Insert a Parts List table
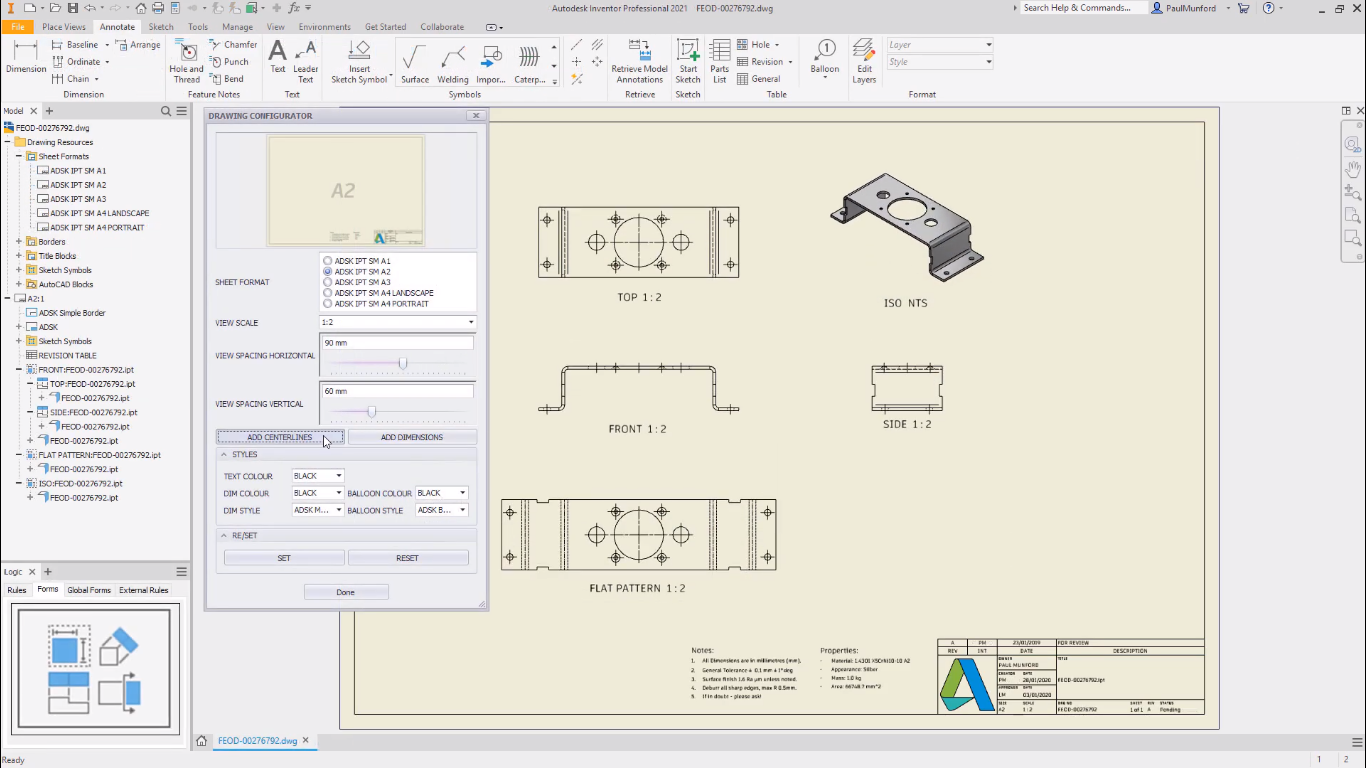The image size is (1366, 768). (720, 61)
